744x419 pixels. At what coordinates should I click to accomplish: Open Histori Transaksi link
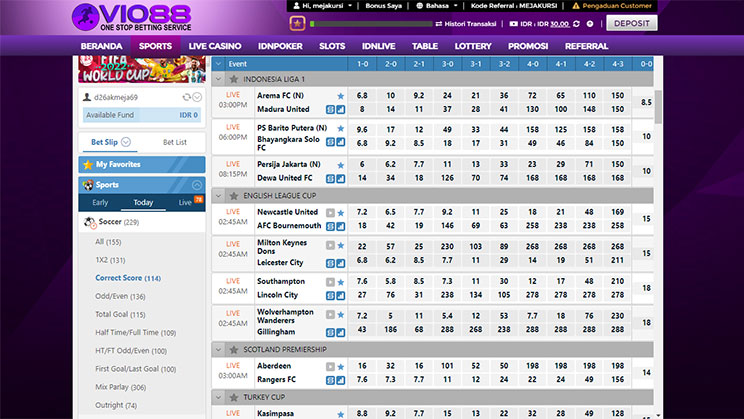pos(466,24)
